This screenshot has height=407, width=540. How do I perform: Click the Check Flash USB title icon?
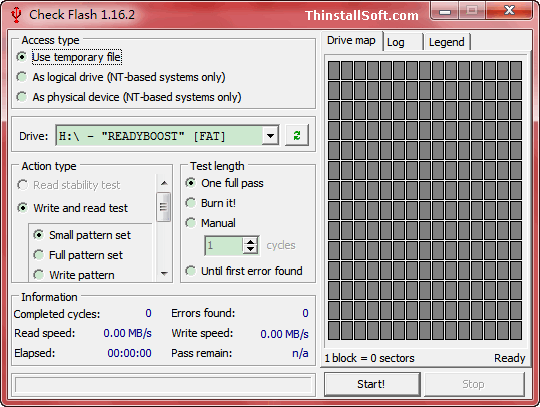tap(16, 15)
